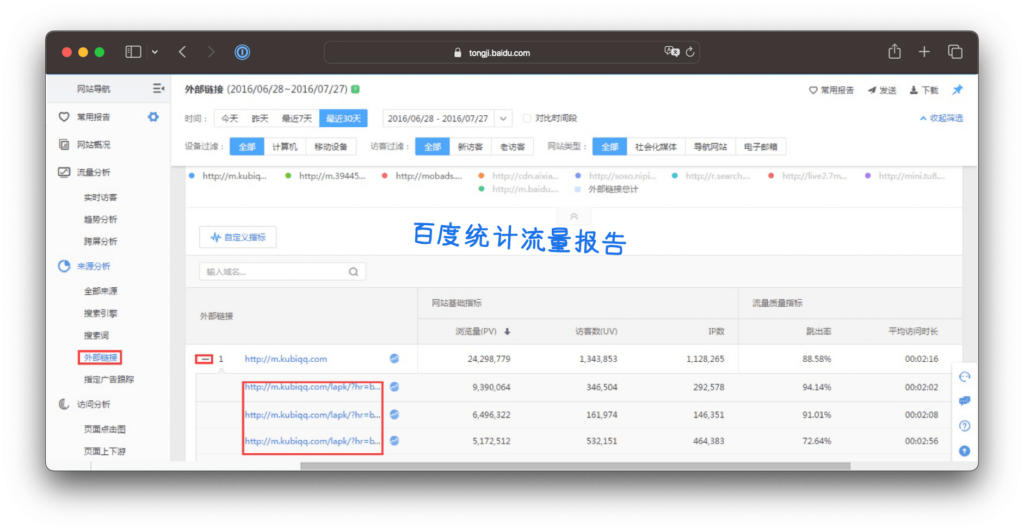This screenshot has height=531, width=1024.
Task: Select 今天 time range
Action: point(230,118)
